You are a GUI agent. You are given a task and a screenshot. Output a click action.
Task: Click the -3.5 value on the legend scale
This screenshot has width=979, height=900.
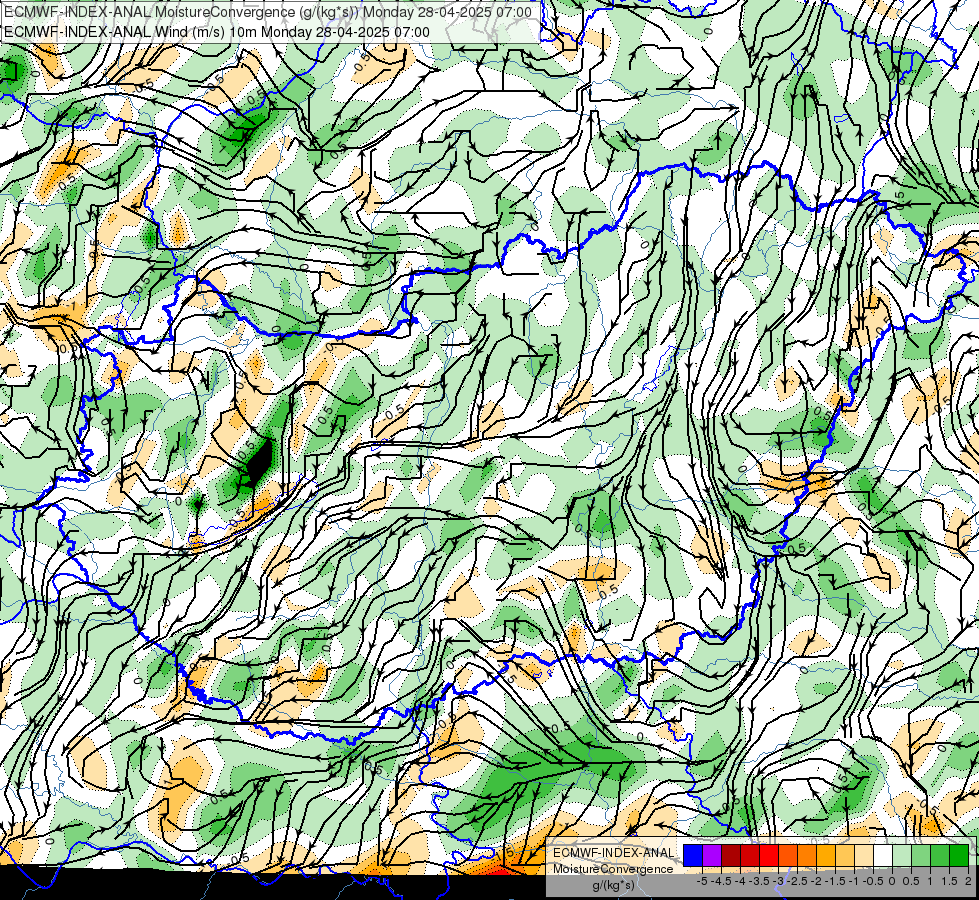[x=759, y=881]
